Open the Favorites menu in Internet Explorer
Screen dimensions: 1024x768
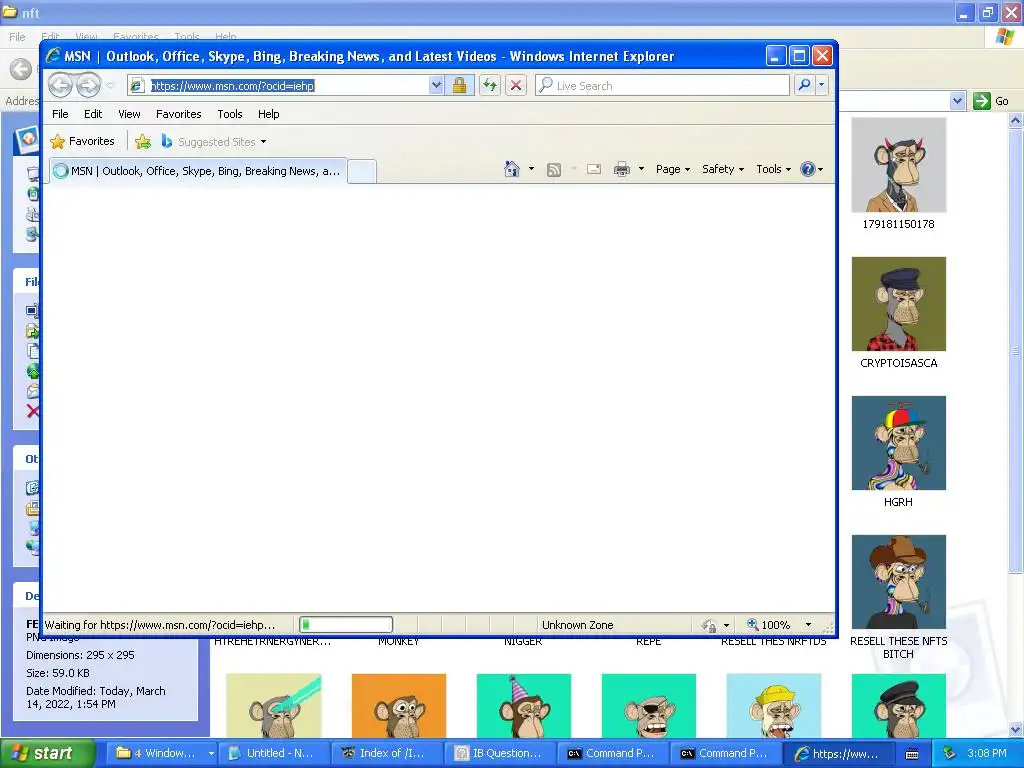(x=178, y=114)
